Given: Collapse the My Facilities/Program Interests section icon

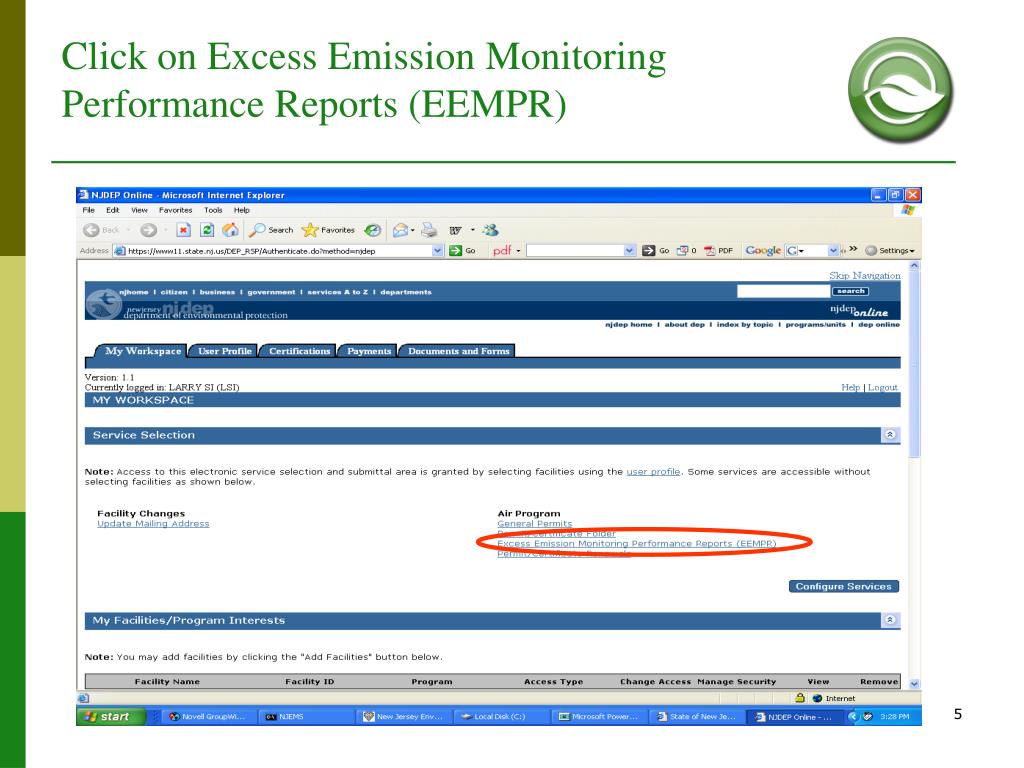Looking at the screenshot, I should pyautogui.click(x=890, y=620).
